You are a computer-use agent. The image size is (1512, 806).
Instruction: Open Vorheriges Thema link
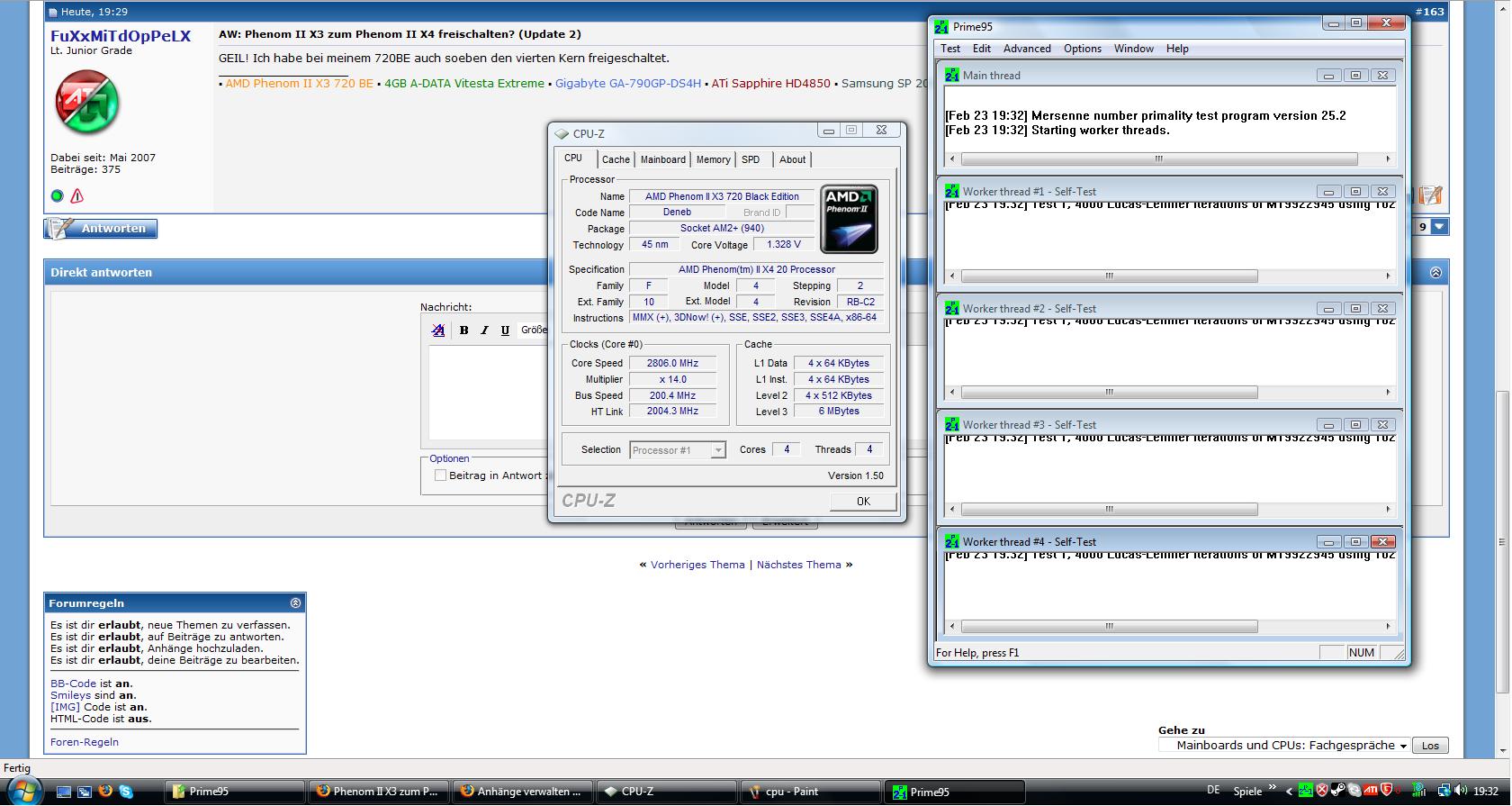[x=697, y=565]
